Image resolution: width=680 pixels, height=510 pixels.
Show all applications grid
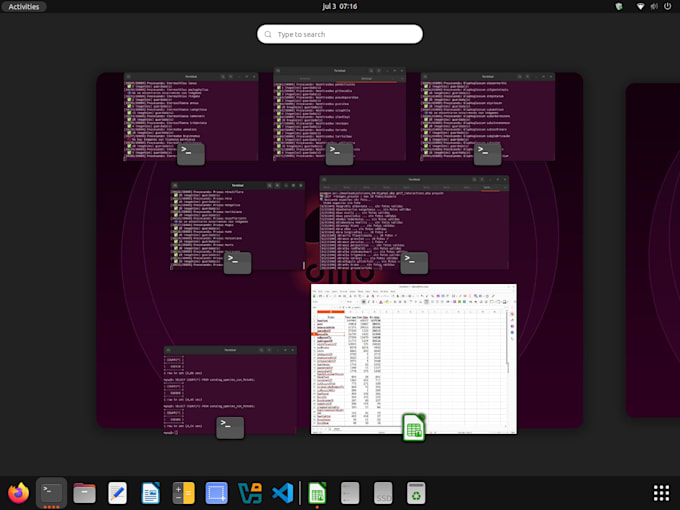661,493
